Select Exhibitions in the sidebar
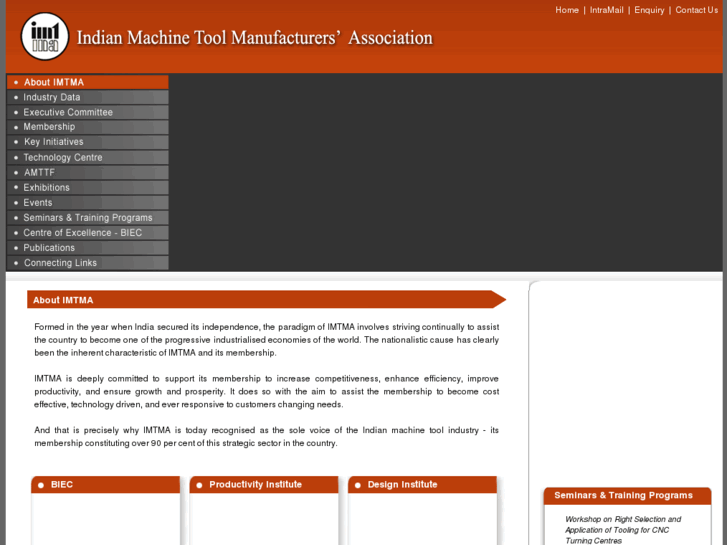The height and width of the screenshot is (545, 727). pos(88,187)
